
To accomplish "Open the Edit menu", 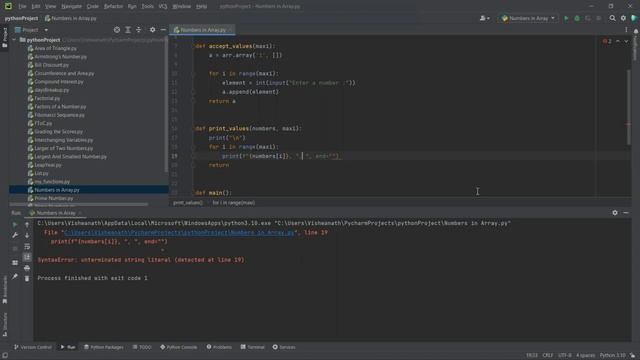I will tap(36, 7).
